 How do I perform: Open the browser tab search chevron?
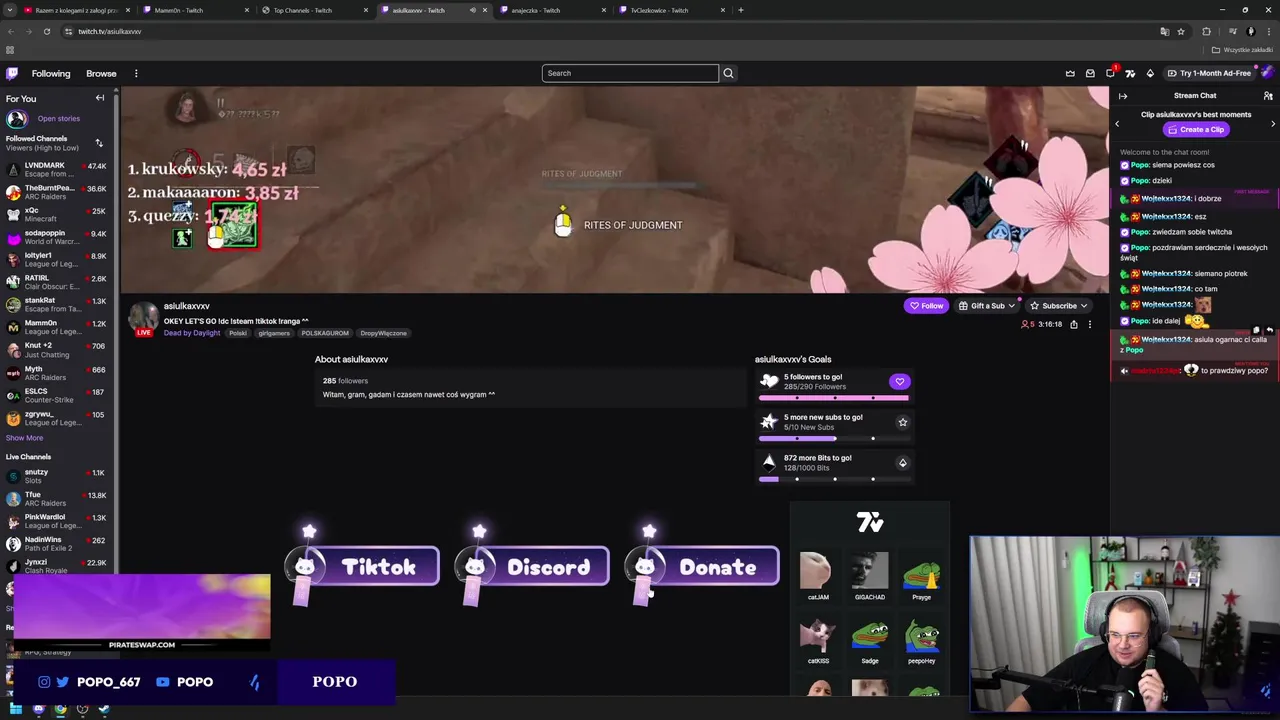(x=10, y=10)
